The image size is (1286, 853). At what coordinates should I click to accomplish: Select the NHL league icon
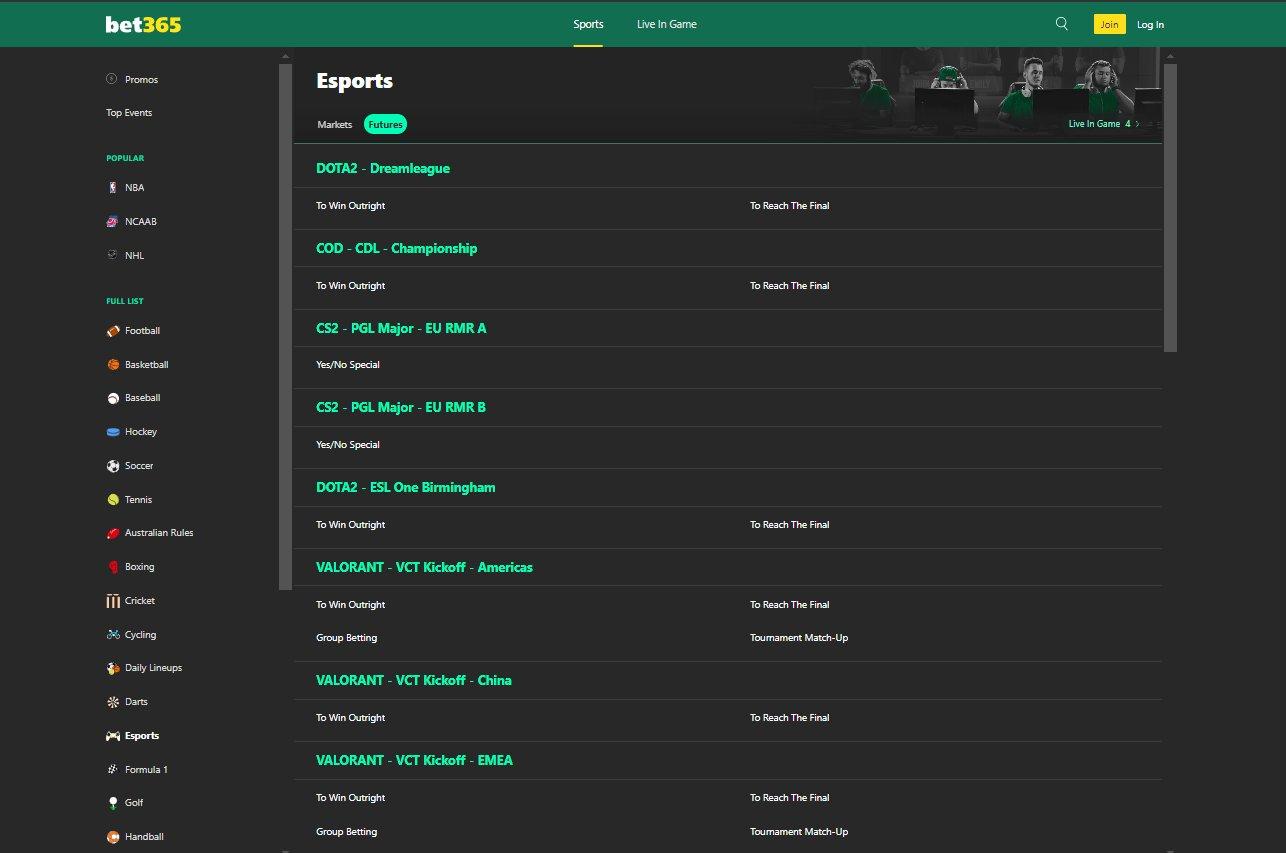[112, 255]
